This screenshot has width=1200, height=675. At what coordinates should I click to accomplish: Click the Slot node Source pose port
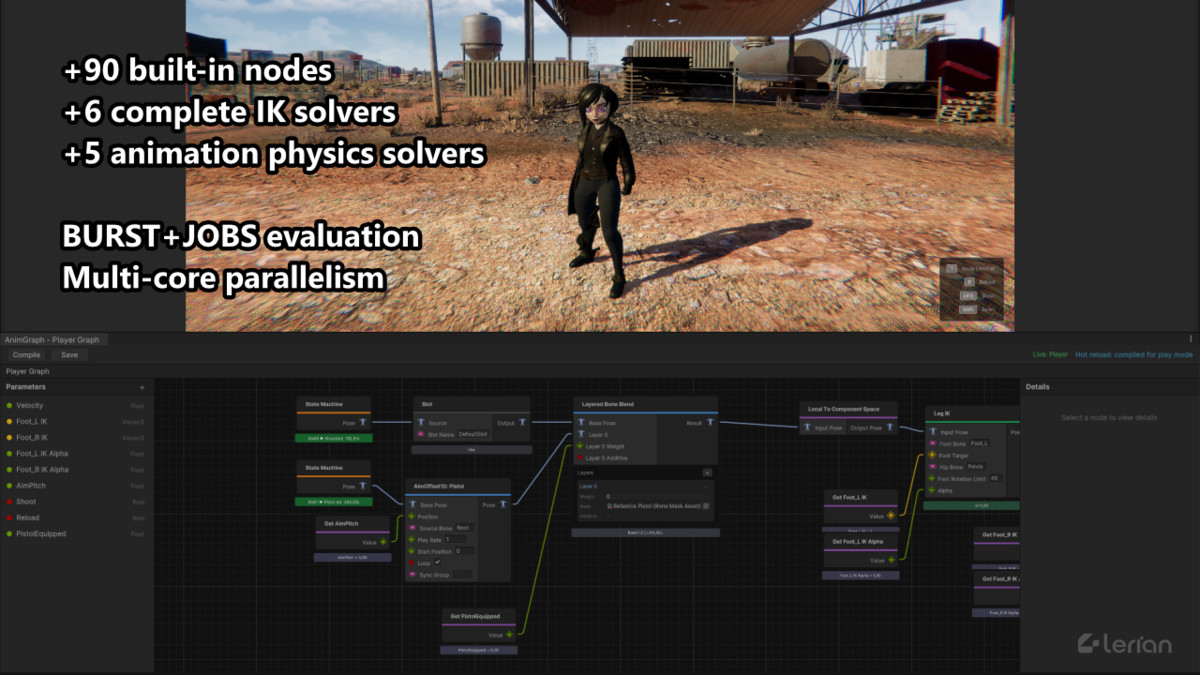tap(421, 423)
